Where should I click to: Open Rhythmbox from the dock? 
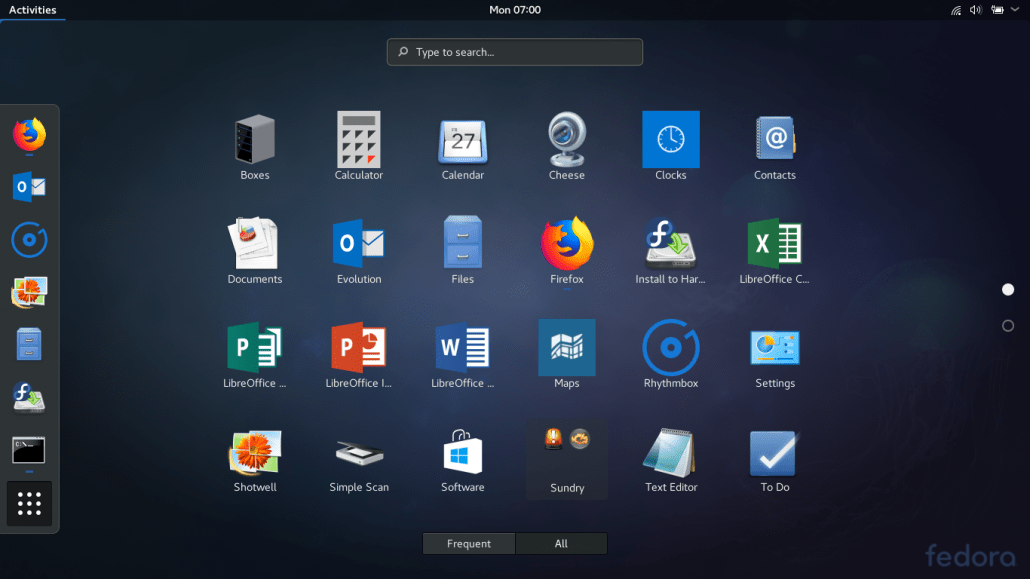(x=29, y=240)
